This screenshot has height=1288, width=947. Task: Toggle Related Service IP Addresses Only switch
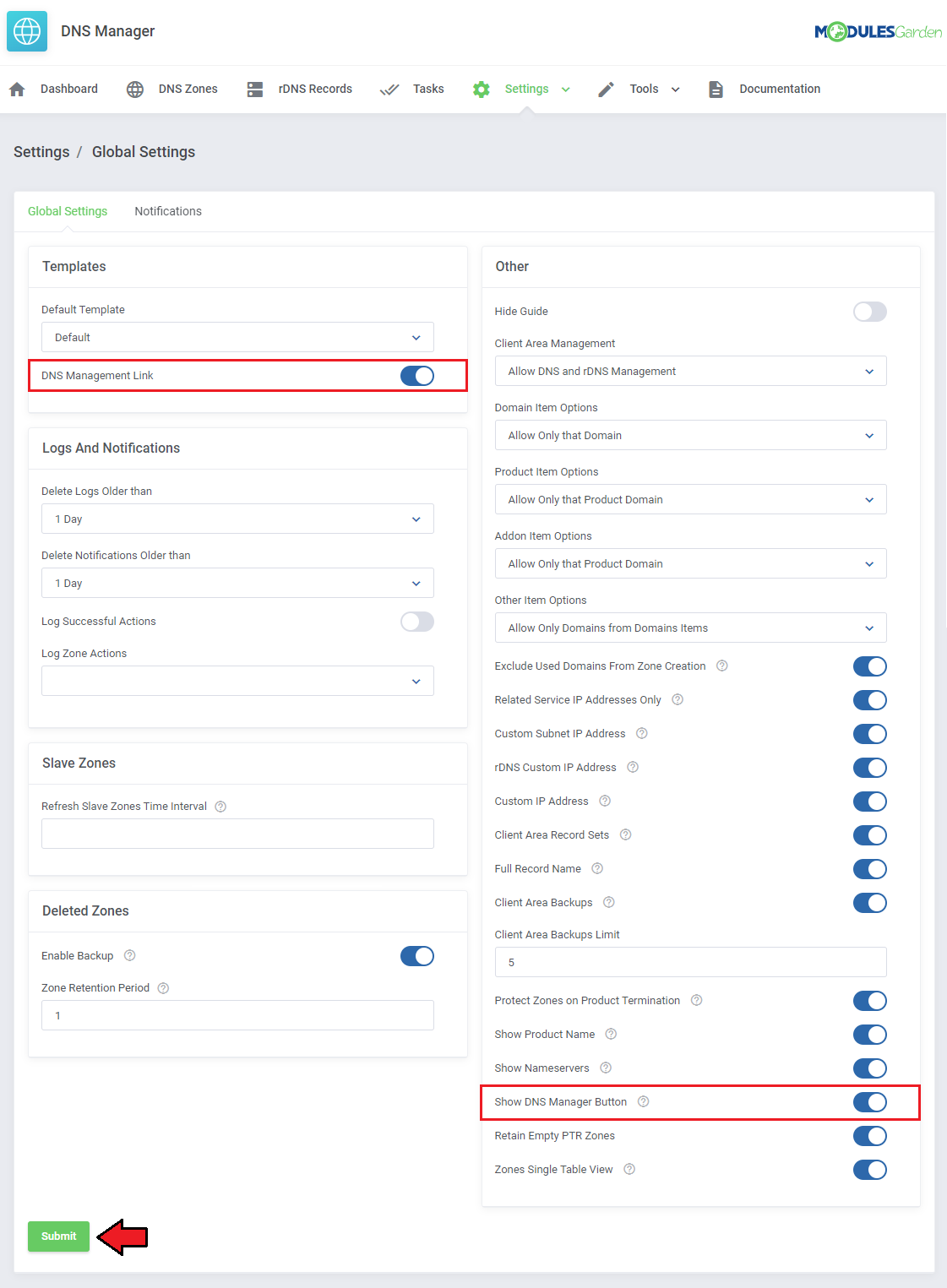870,700
